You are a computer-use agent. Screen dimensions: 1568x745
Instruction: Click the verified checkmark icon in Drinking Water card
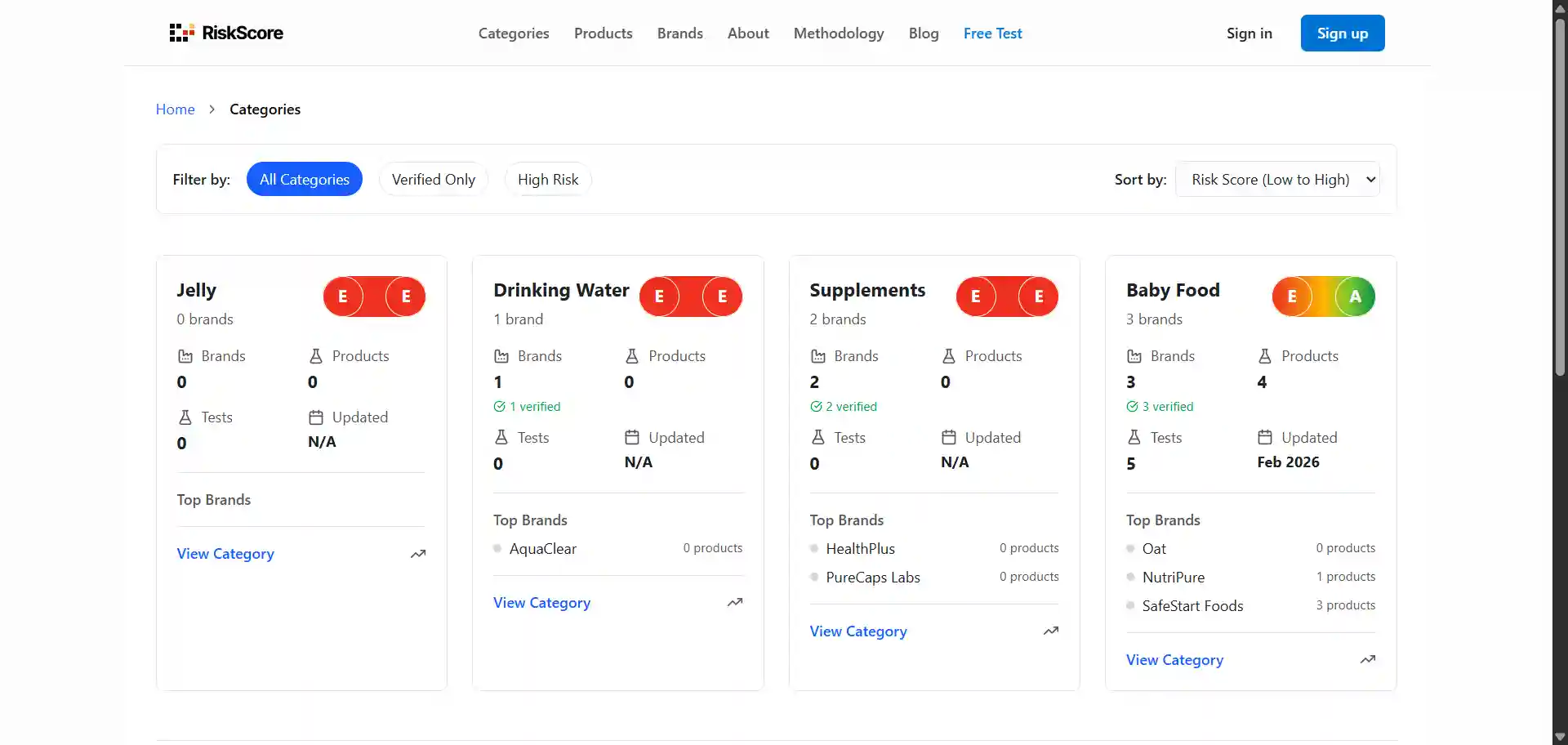click(x=499, y=407)
